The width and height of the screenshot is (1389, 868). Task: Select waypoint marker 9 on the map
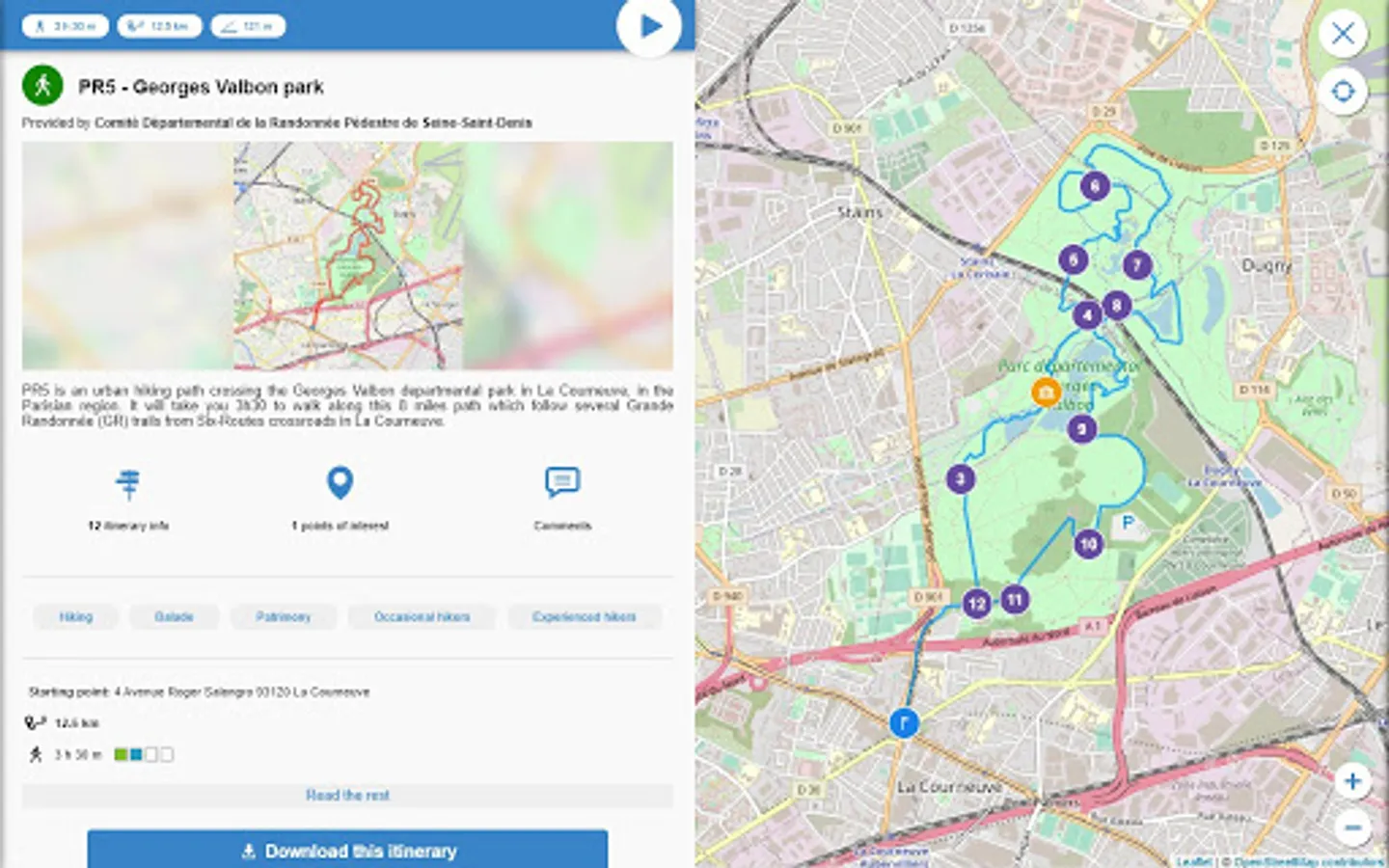tap(1081, 428)
